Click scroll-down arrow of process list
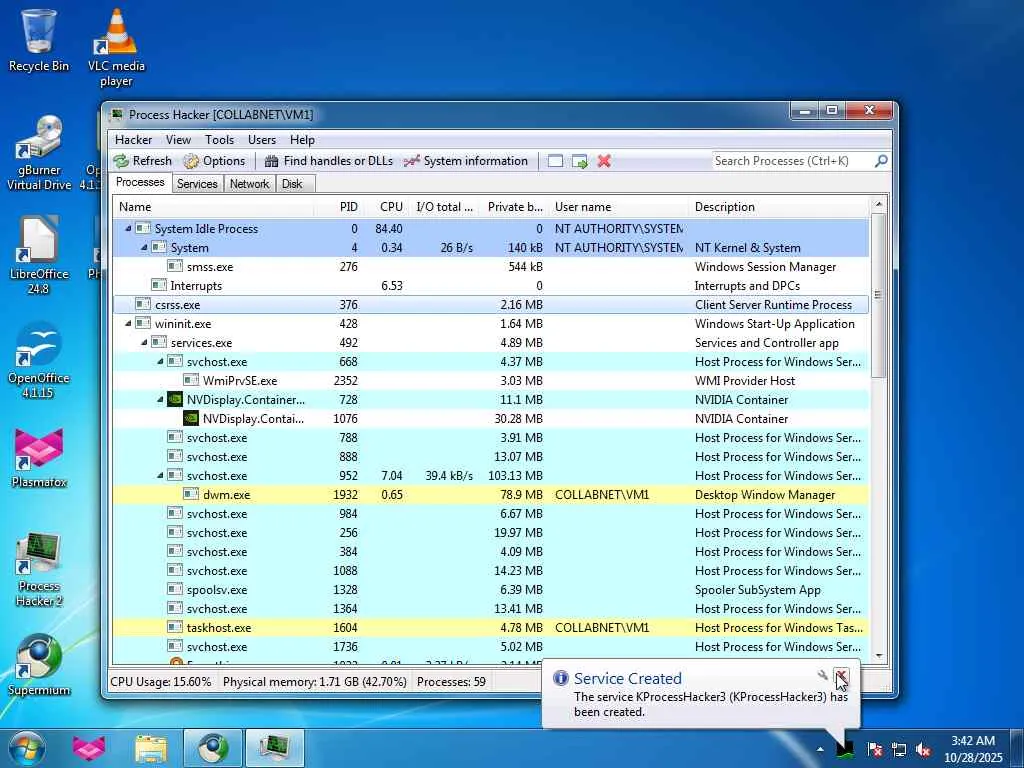 878,656
